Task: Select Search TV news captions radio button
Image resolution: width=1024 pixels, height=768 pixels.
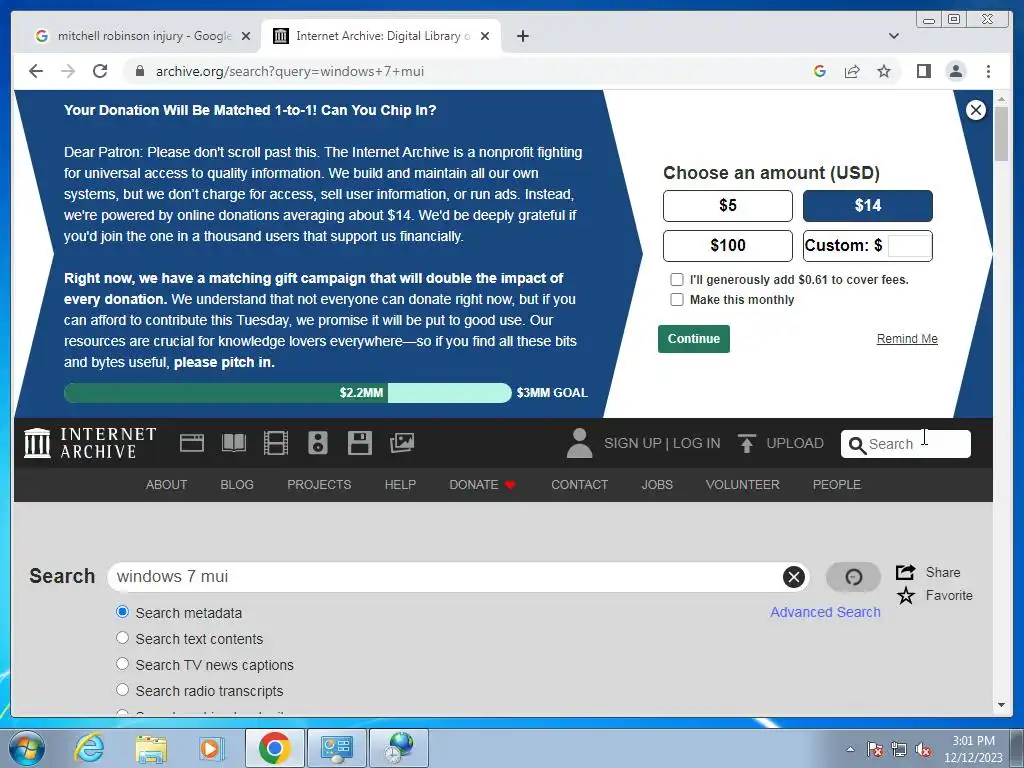Action: click(122, 664)
